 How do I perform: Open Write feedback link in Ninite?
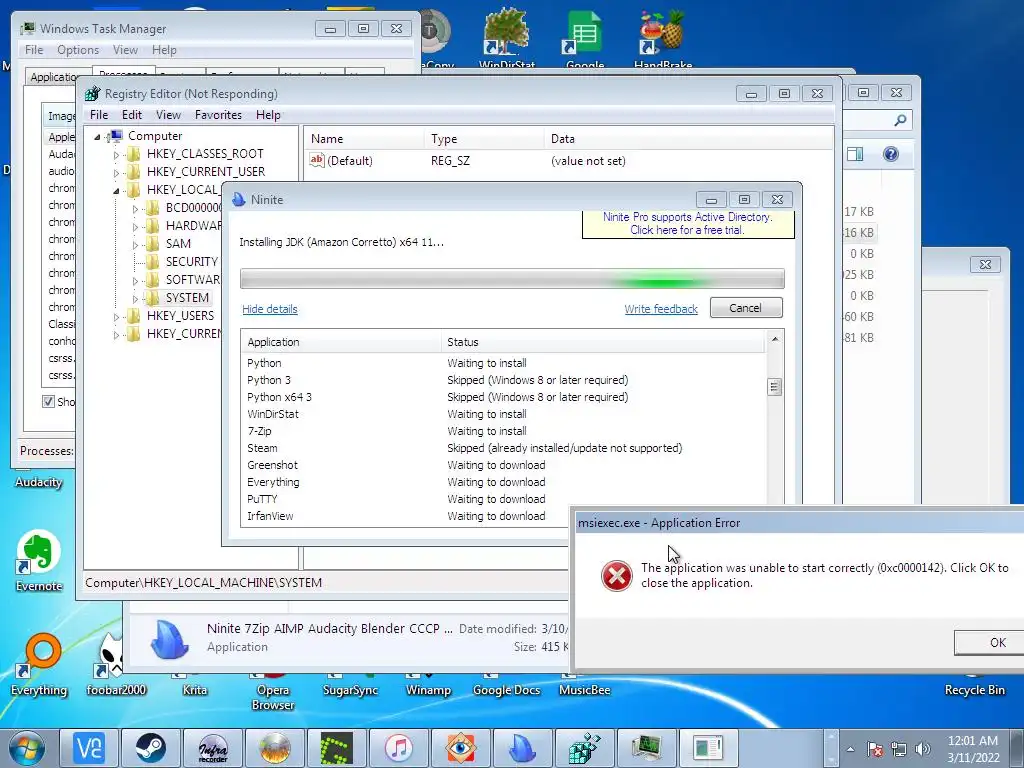pos(661,309)
